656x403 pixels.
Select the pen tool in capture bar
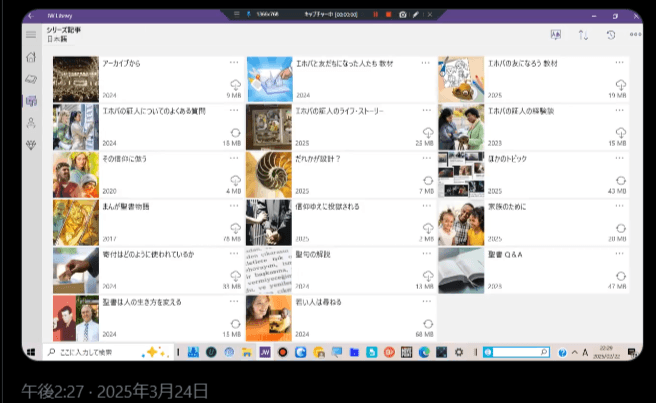pos(415,15)
